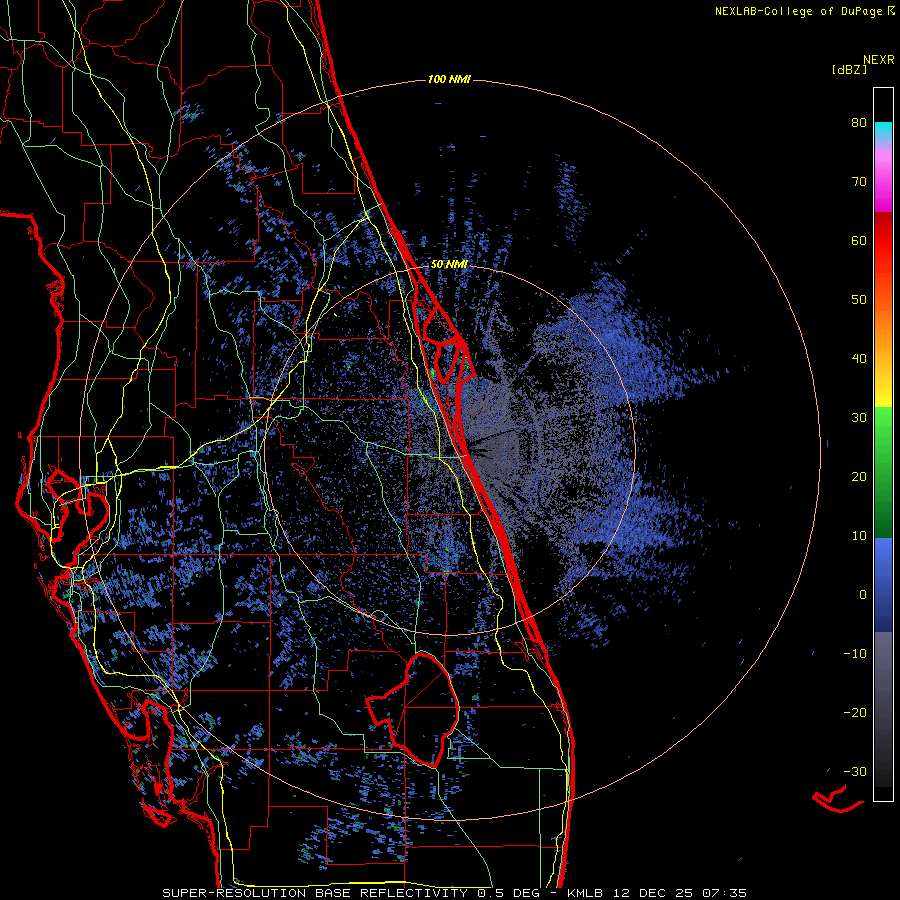Click the 70 value on the dBZ scale
900x900 pixels.
point(859,182)
